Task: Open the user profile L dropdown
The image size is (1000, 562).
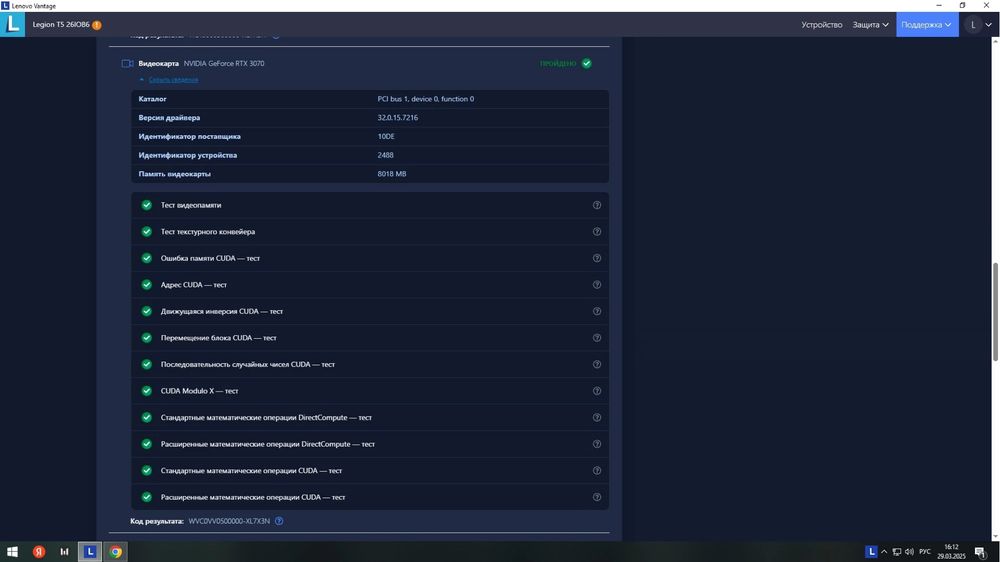Action: [980, 25]
